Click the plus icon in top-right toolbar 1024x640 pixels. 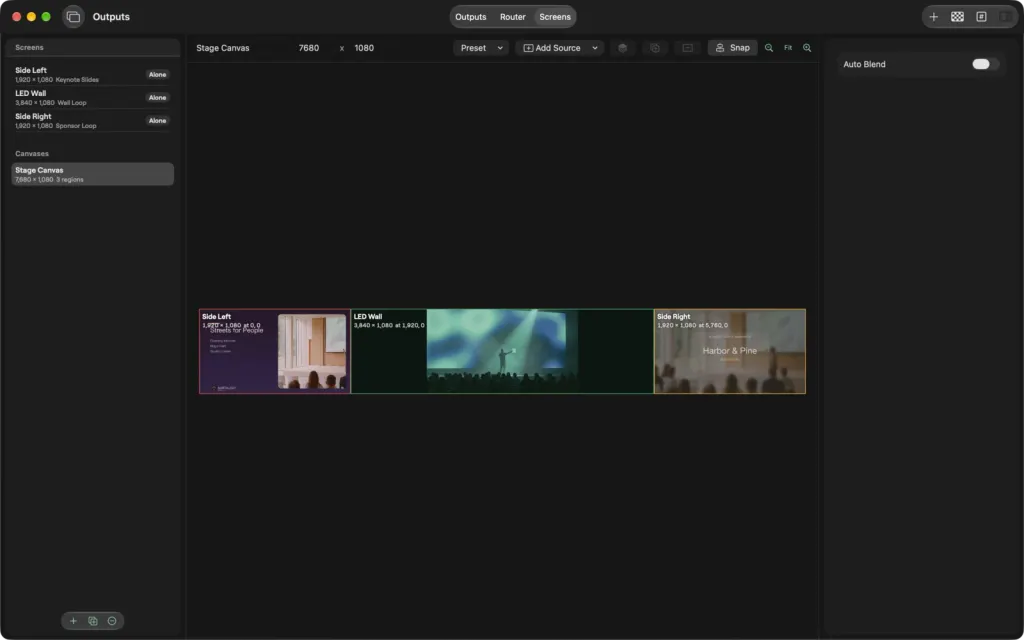933,17
